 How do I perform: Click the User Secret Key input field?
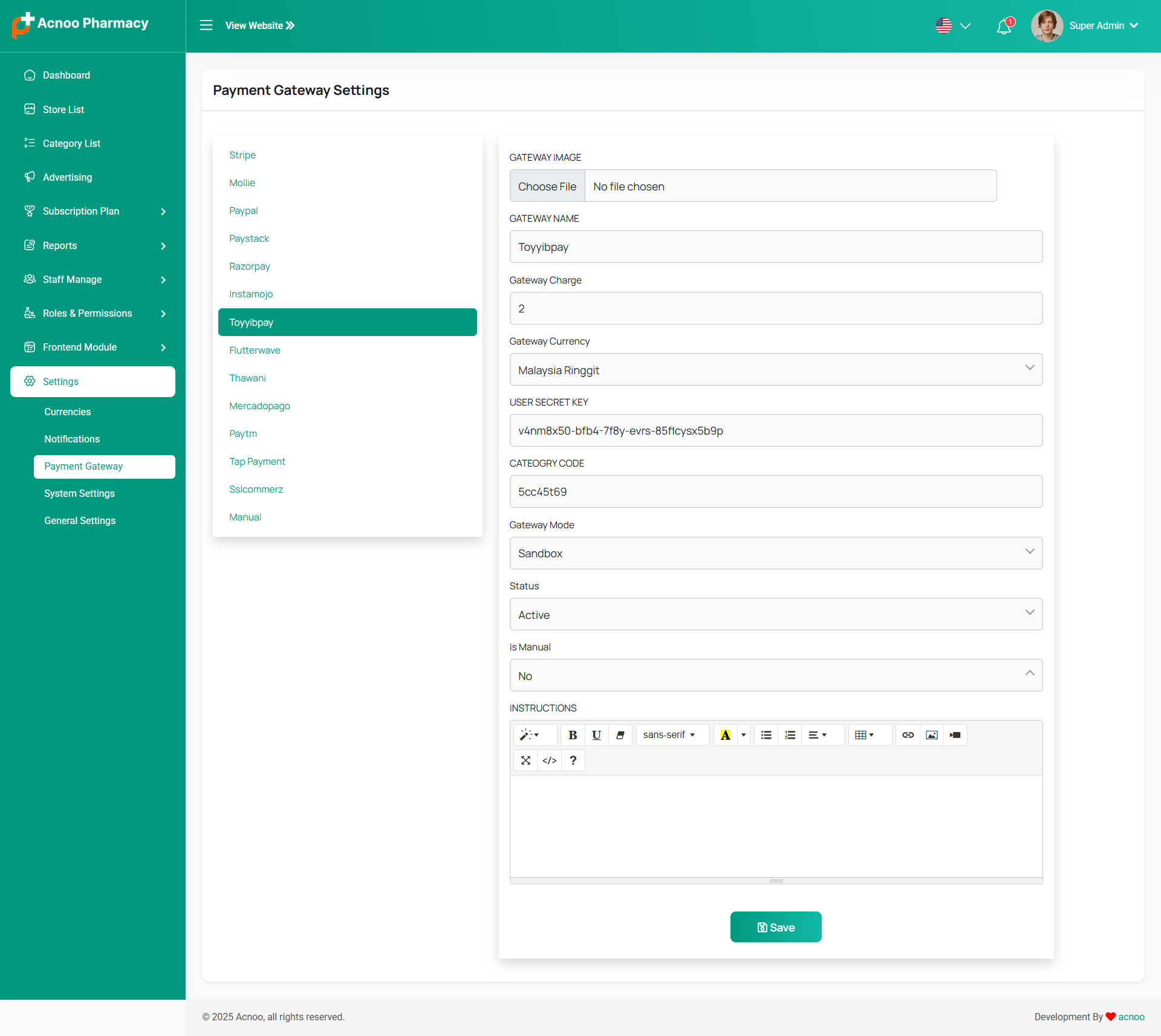click(776, 430)
